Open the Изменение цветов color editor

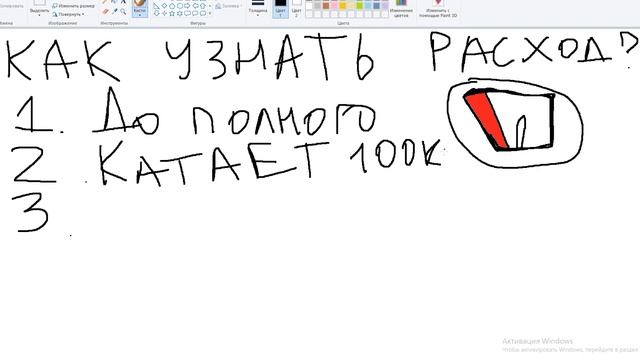[402, 9]
